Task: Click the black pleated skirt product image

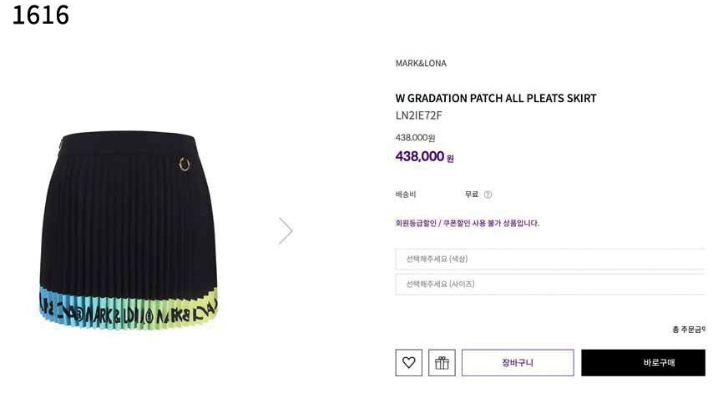Action: click(128, 230)
